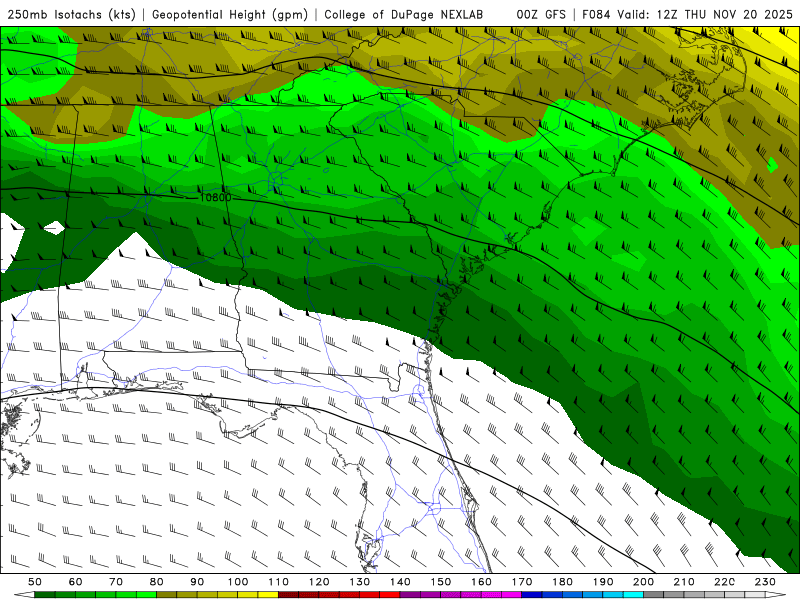Click the "250mb Isotachs (kts)" title text
Image resolution: width=800 pixels, height=600 pixels.
71,14
